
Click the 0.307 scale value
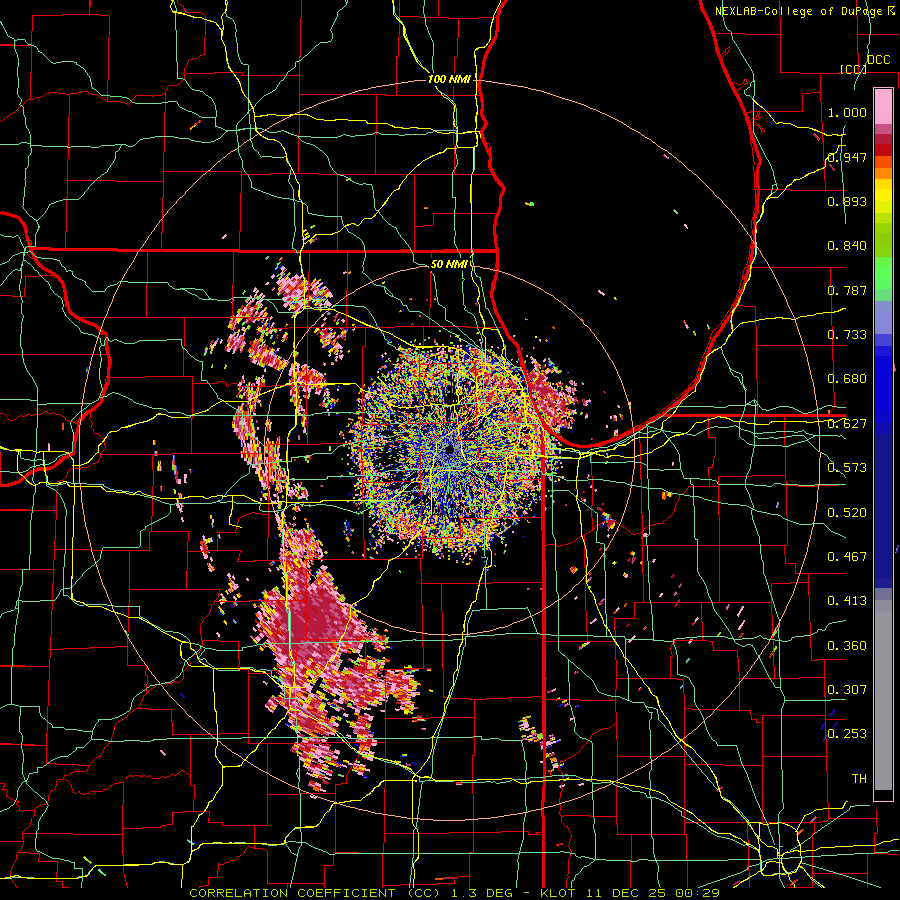pyautogui.click(x=847, y=690)
